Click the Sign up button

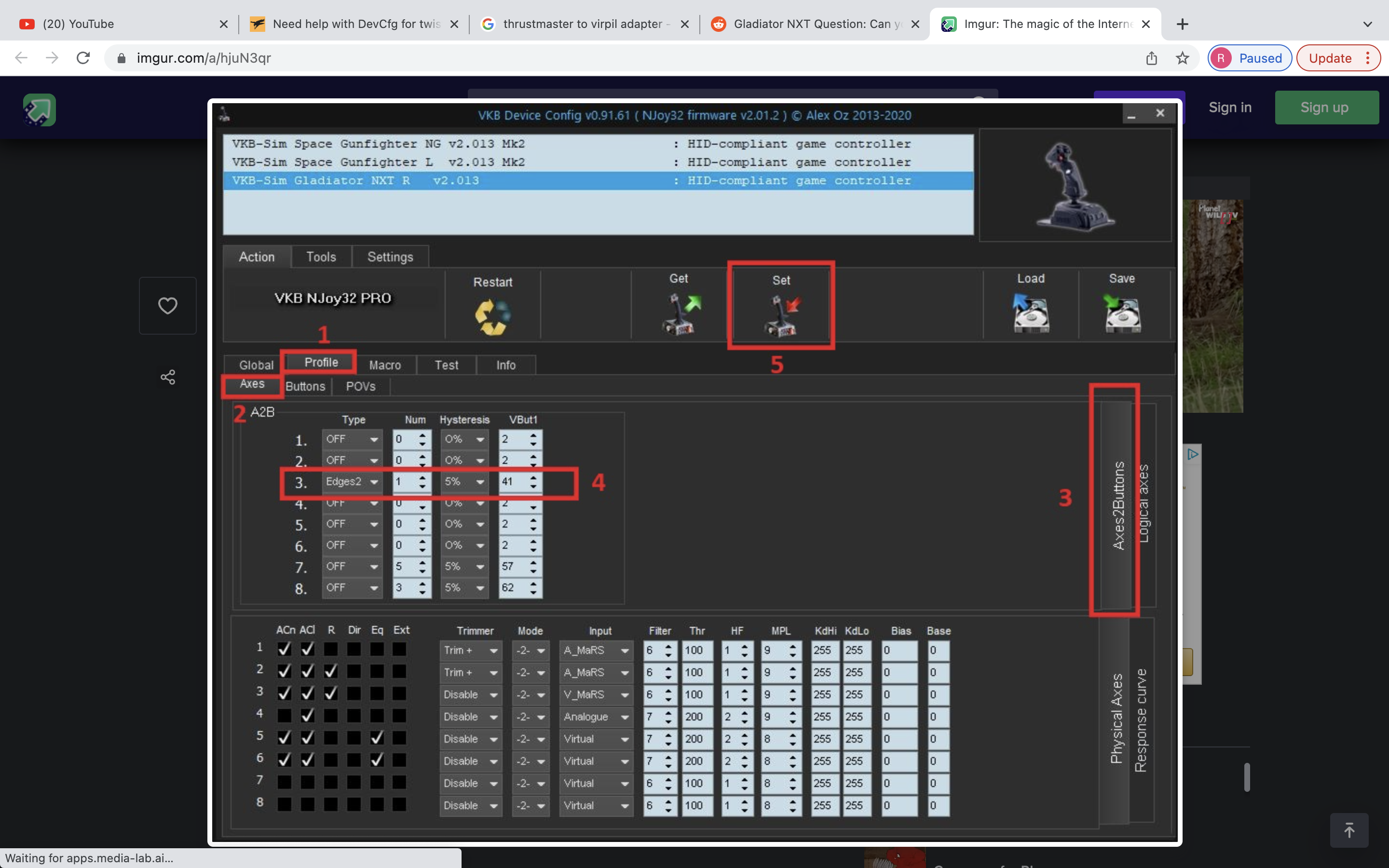pyautogui.click(x=1326, y=108)
